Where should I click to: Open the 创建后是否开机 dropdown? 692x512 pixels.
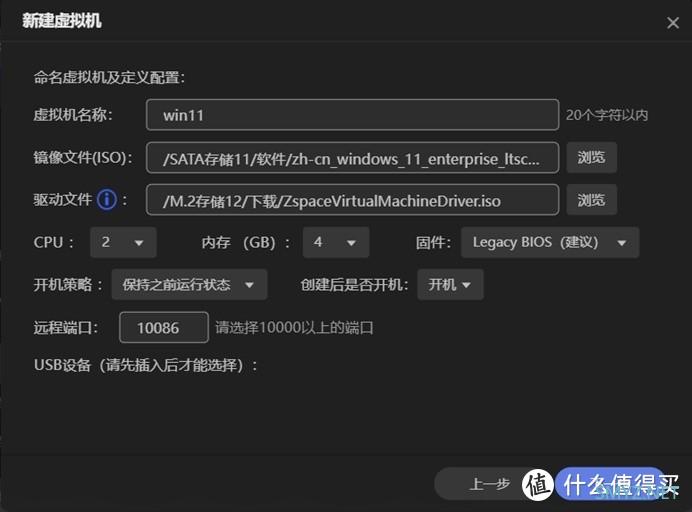click(x=450, y=285)
